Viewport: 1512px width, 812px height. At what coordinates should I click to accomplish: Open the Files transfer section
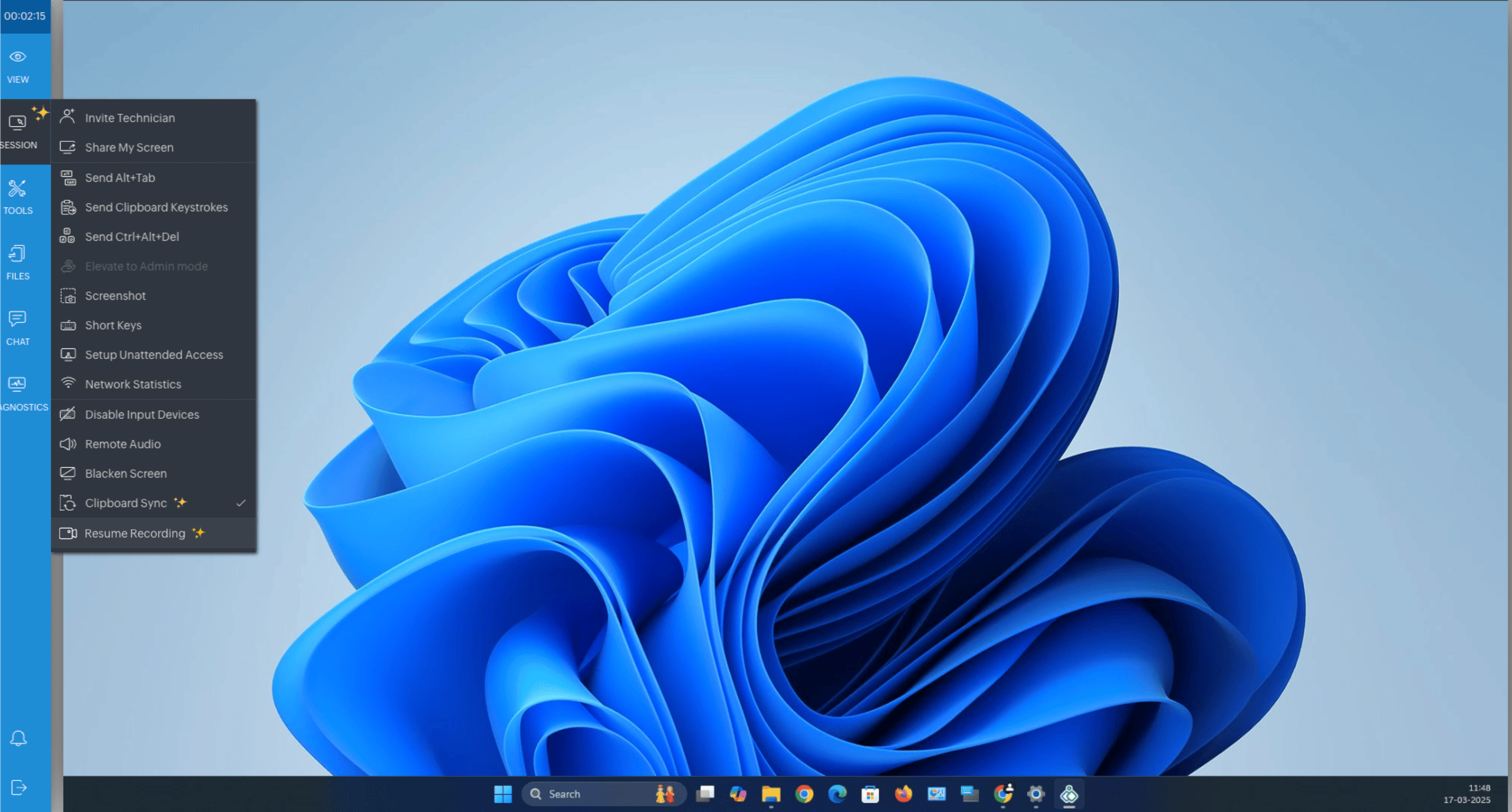pos(18,262)
